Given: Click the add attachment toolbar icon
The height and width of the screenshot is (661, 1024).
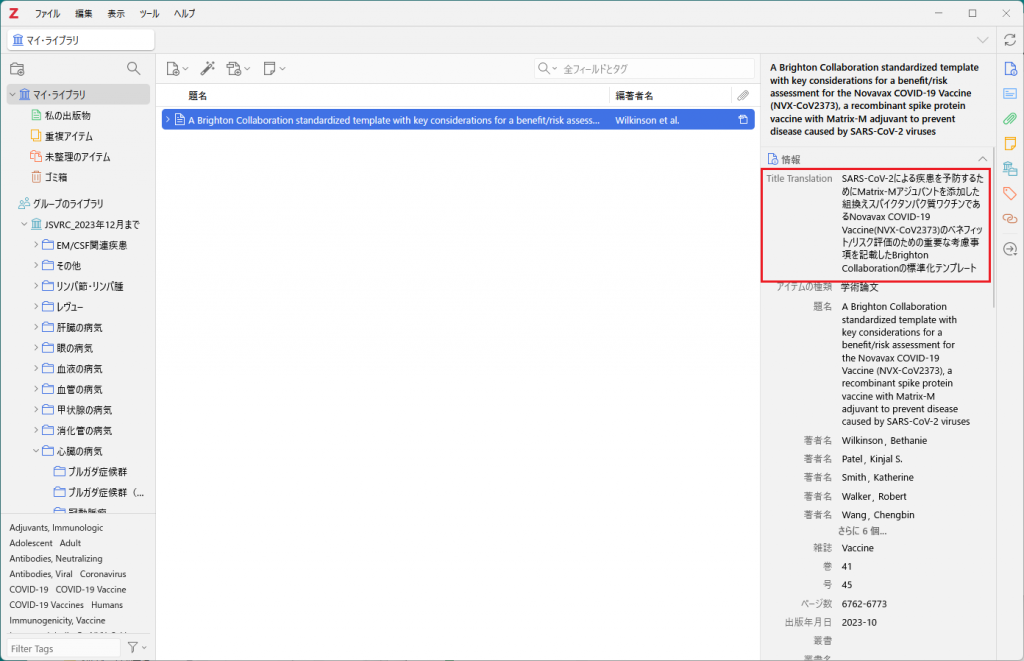Looking at the screenshot, I should pos(238,69).
